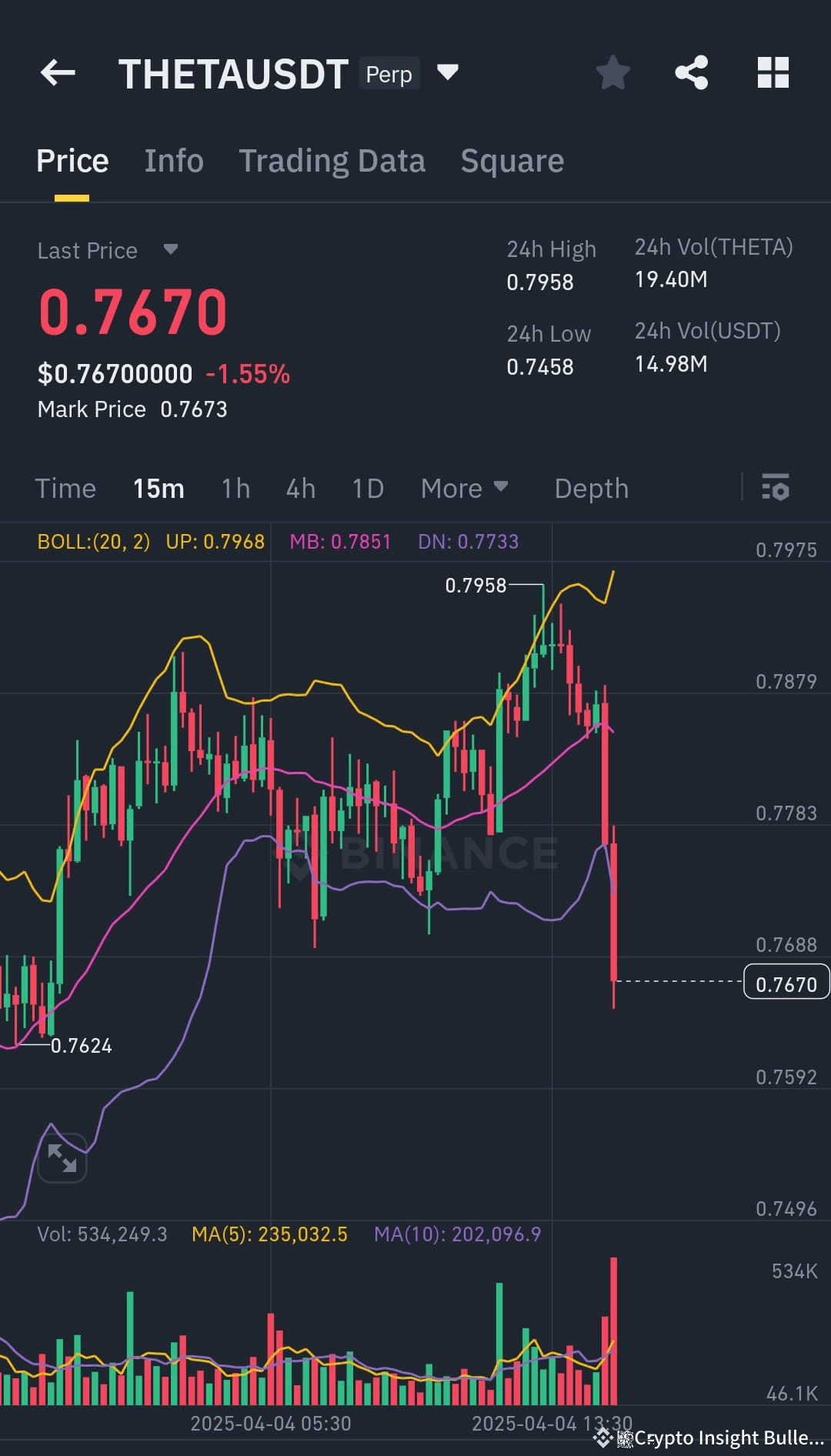This screenshot has width=831, height=1456.
Task: Select the 0.7670 current price marker
Action: click(786, 982)
